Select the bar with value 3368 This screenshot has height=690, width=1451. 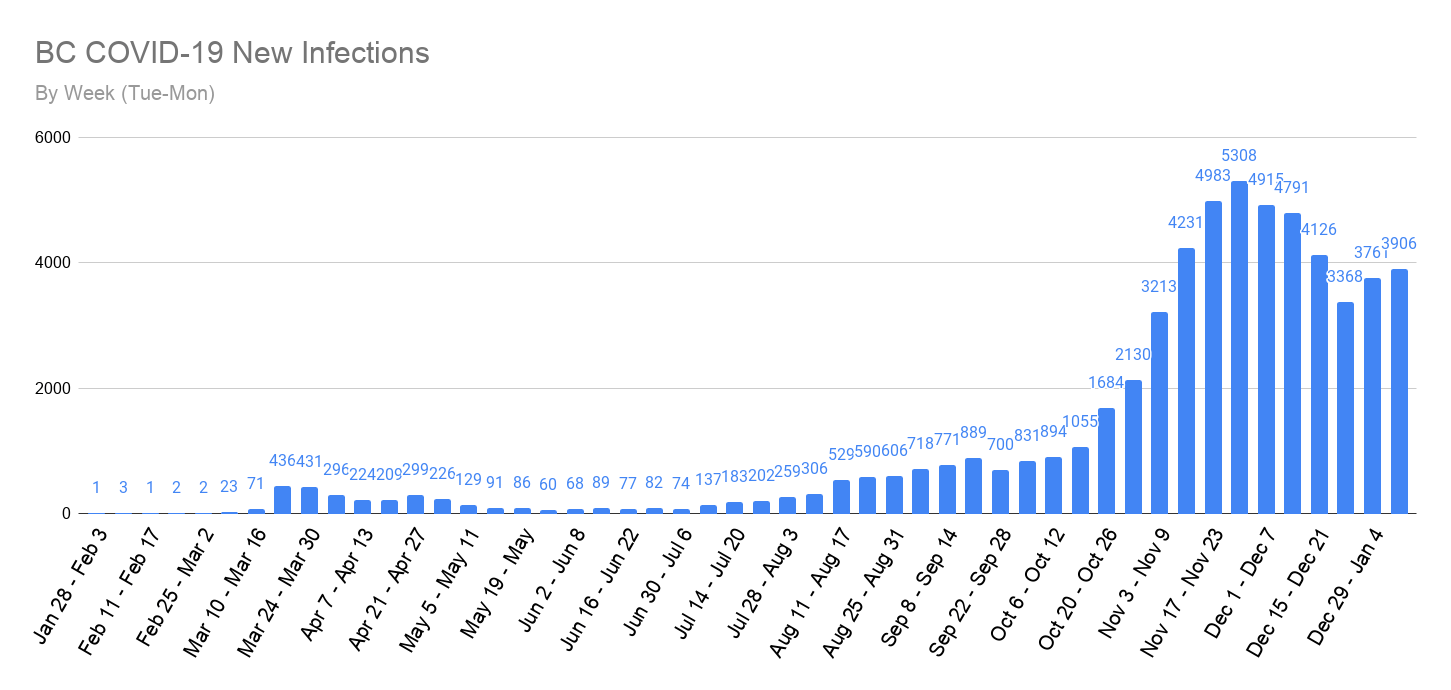[x=1345, y=408]
